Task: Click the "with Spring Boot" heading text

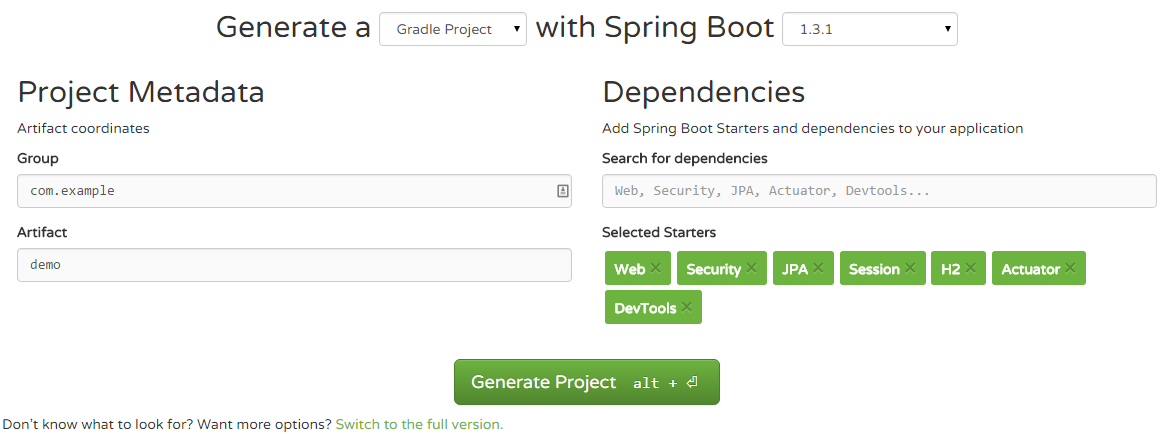Action: pyautogui.click(x=655, y=28)
